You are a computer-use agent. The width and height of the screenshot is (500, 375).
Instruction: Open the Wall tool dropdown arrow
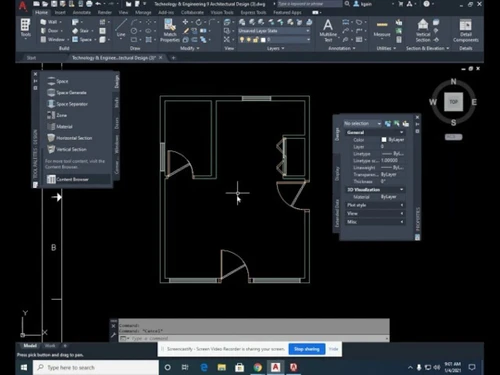pyautogui.click(x=60, y=22)
